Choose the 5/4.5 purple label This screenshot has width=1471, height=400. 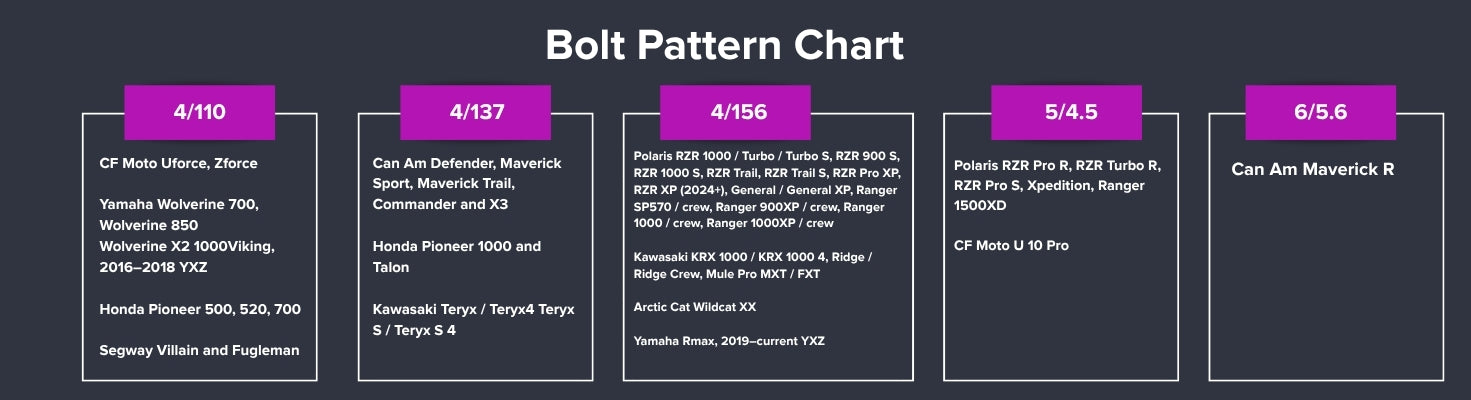[1070, 112]
